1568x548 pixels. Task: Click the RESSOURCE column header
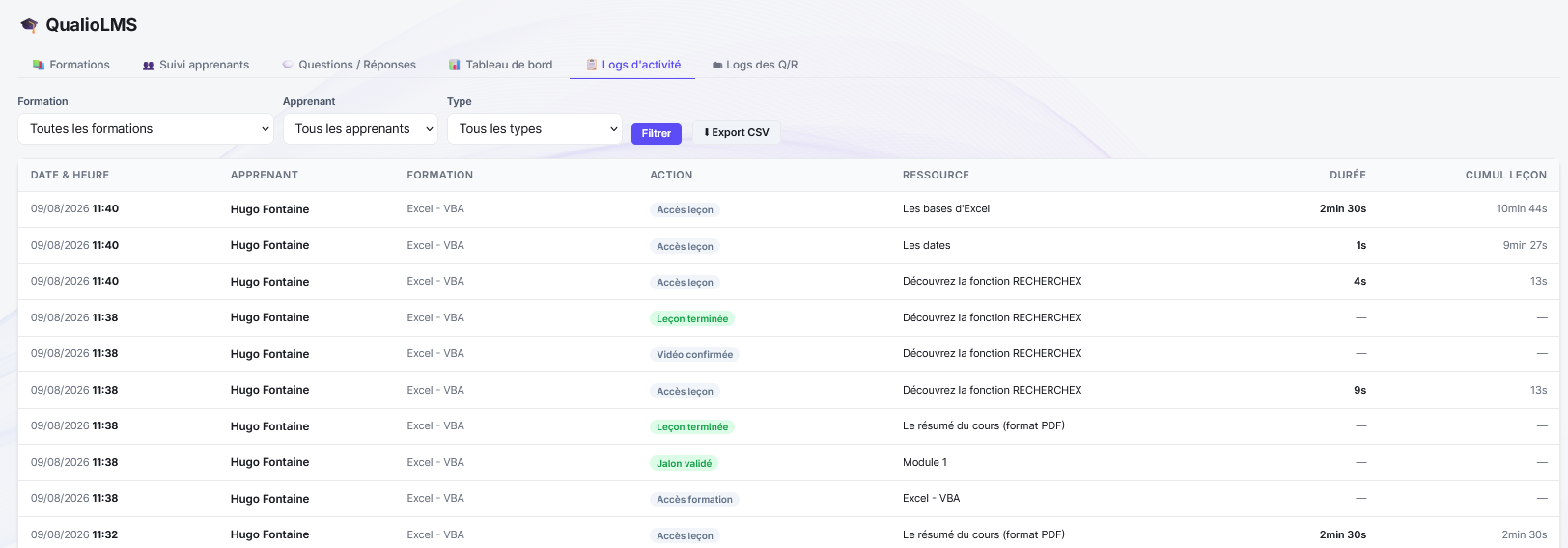[936, 176]
